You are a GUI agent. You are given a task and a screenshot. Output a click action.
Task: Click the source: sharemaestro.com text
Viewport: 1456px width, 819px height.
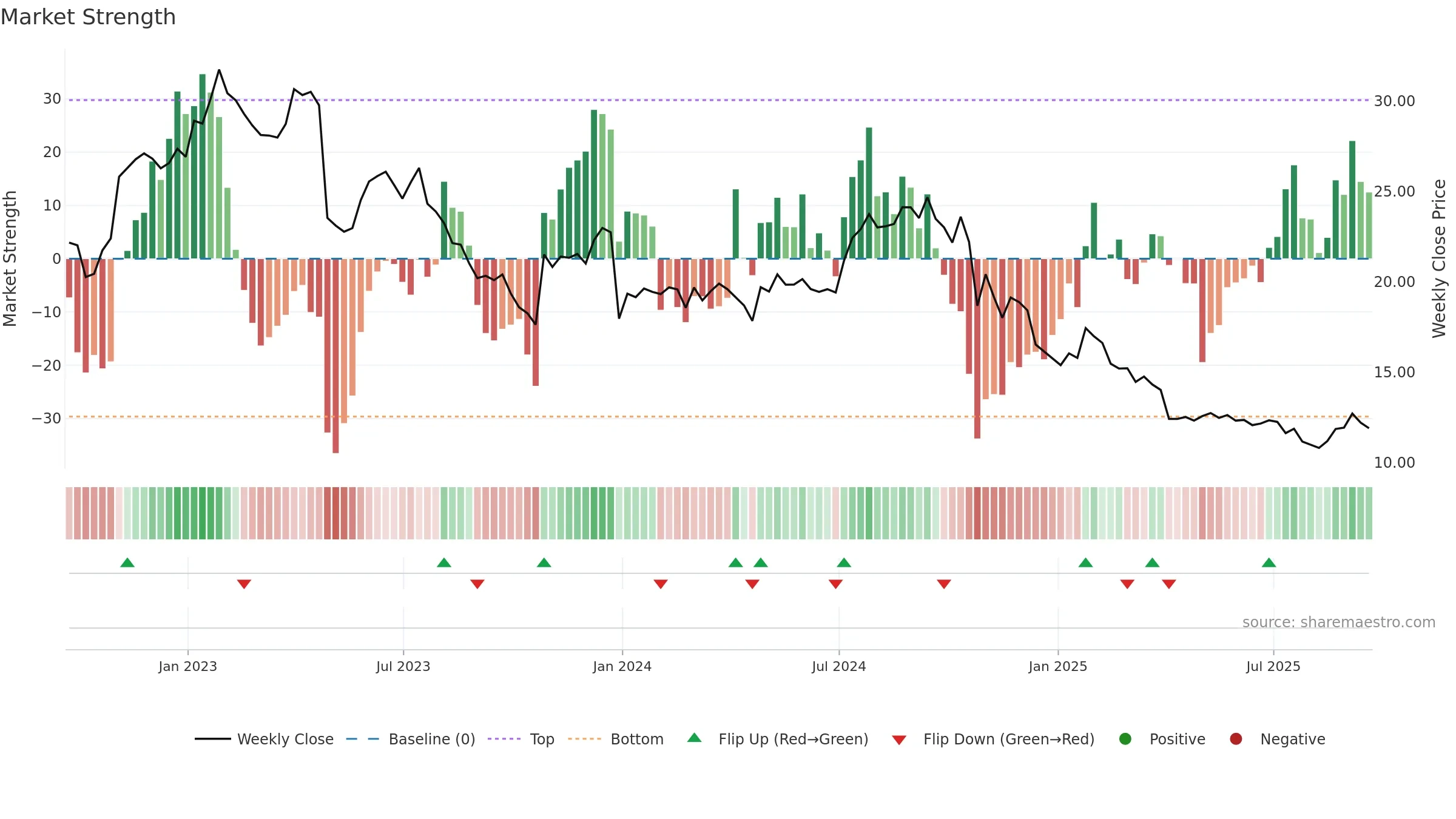point(1339,622)
